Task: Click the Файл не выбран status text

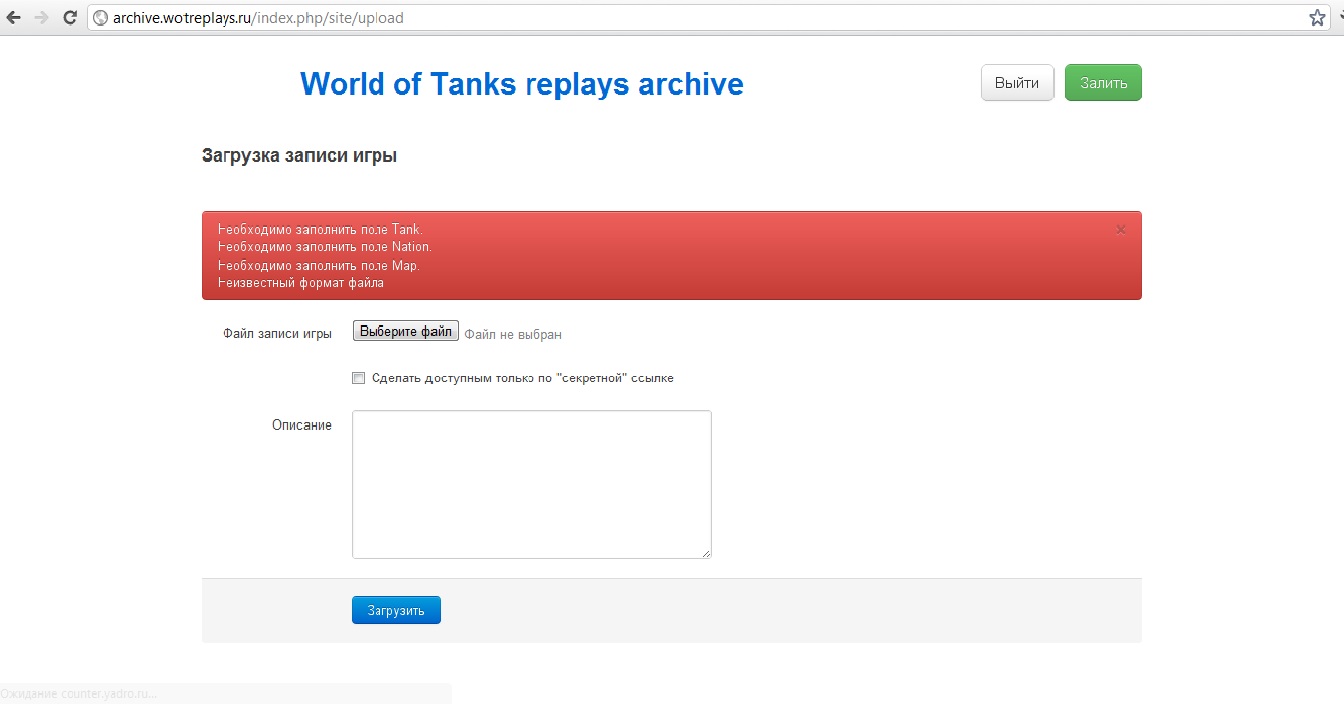Action: click(x=513, y=335)
